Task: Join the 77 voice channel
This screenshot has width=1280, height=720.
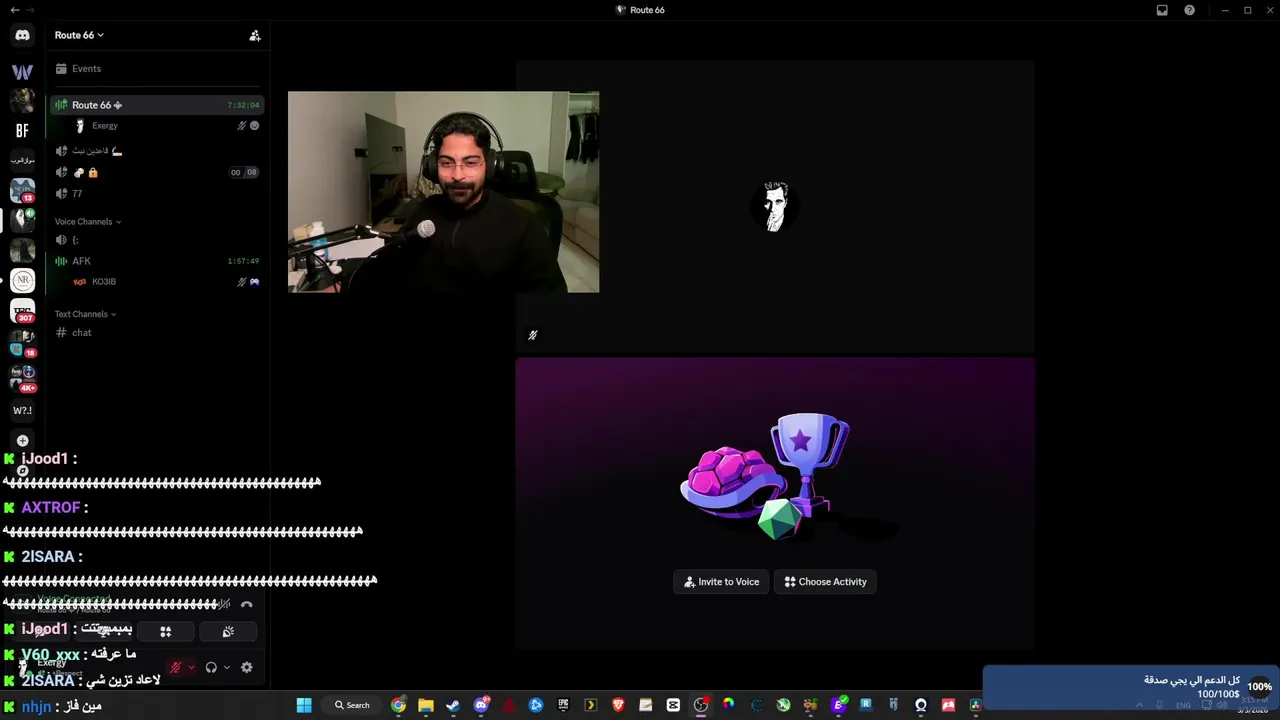Action: tap(157, 194)
